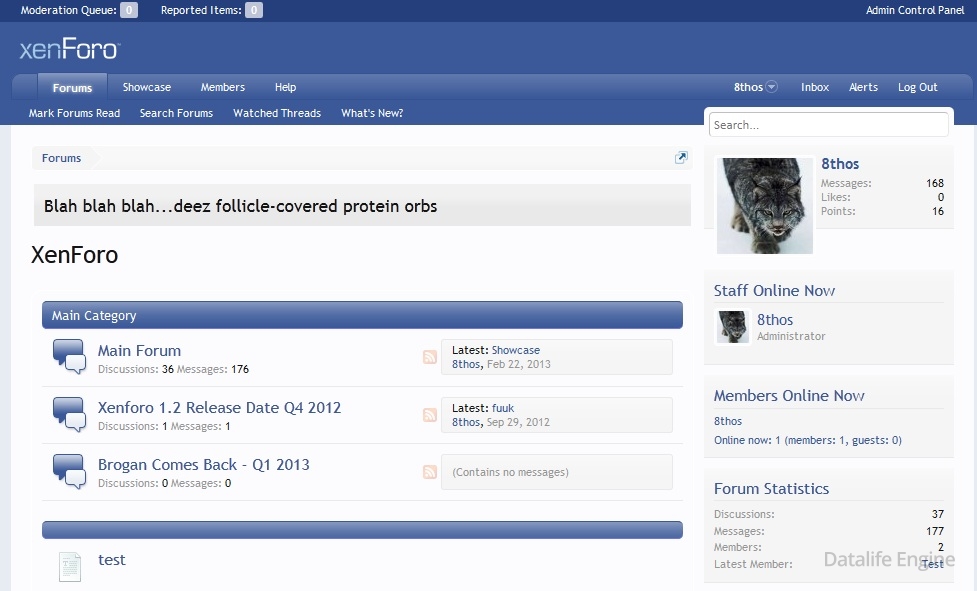
Task: Click the Forums breadcrumb
Action: pyautogui.click(x=61, y=158)
